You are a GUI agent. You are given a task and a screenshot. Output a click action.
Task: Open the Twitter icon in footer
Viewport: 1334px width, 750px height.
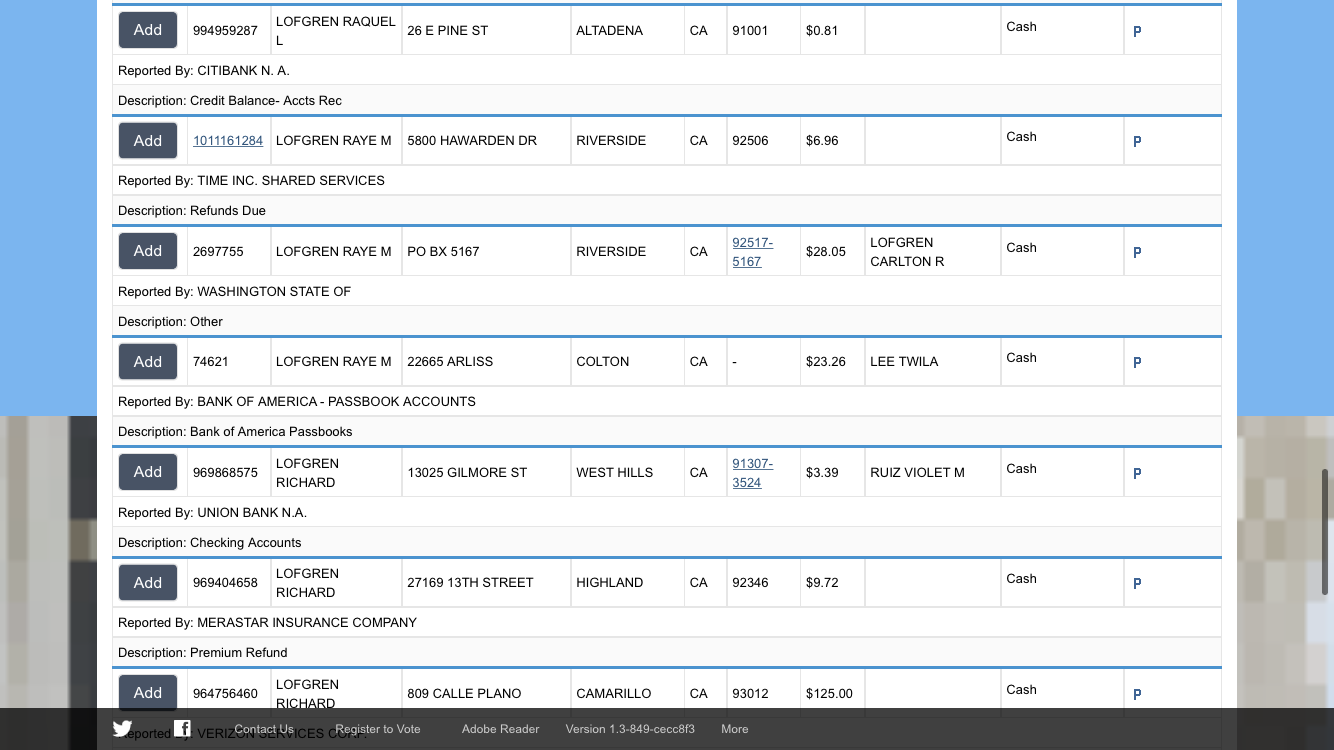[x=122, y=728]
